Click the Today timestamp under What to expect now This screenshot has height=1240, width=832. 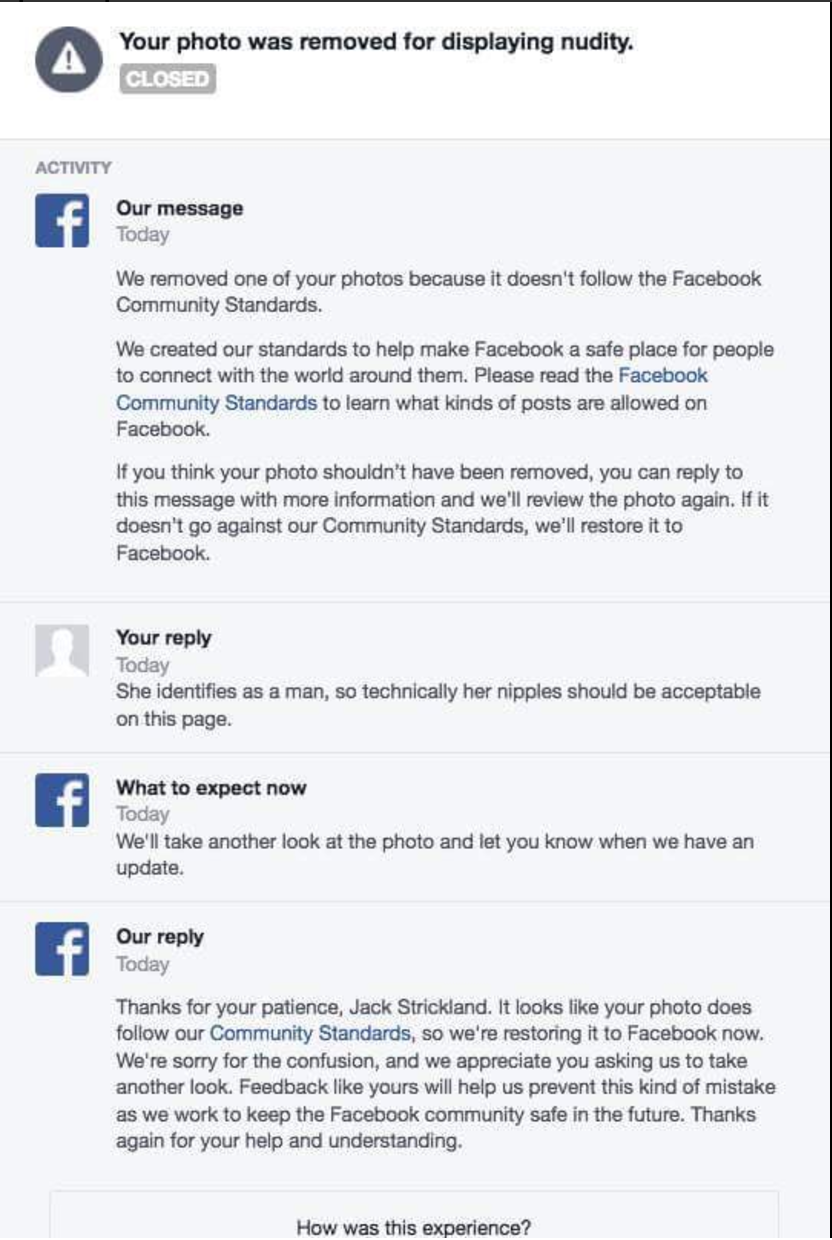[143, 814]
